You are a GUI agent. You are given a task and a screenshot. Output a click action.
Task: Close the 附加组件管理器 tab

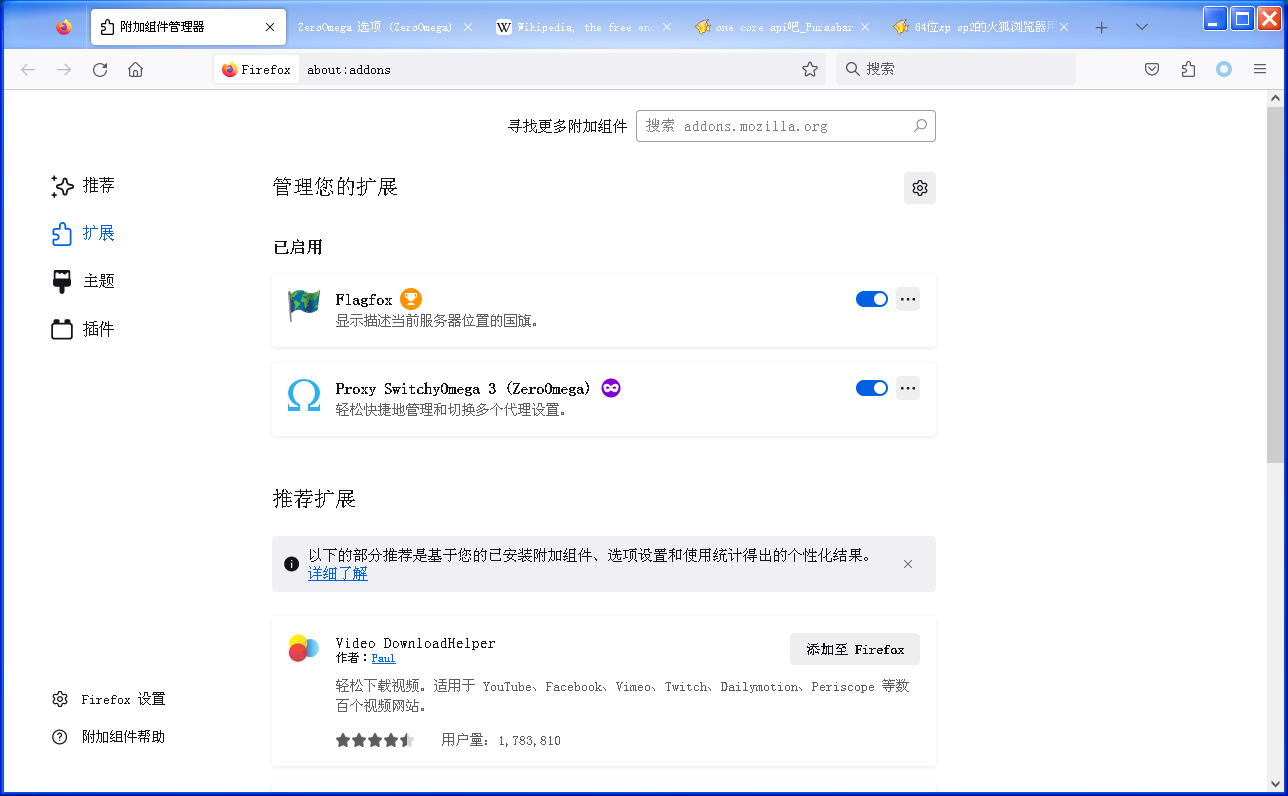pyautogui.click(x=270, y=27)
